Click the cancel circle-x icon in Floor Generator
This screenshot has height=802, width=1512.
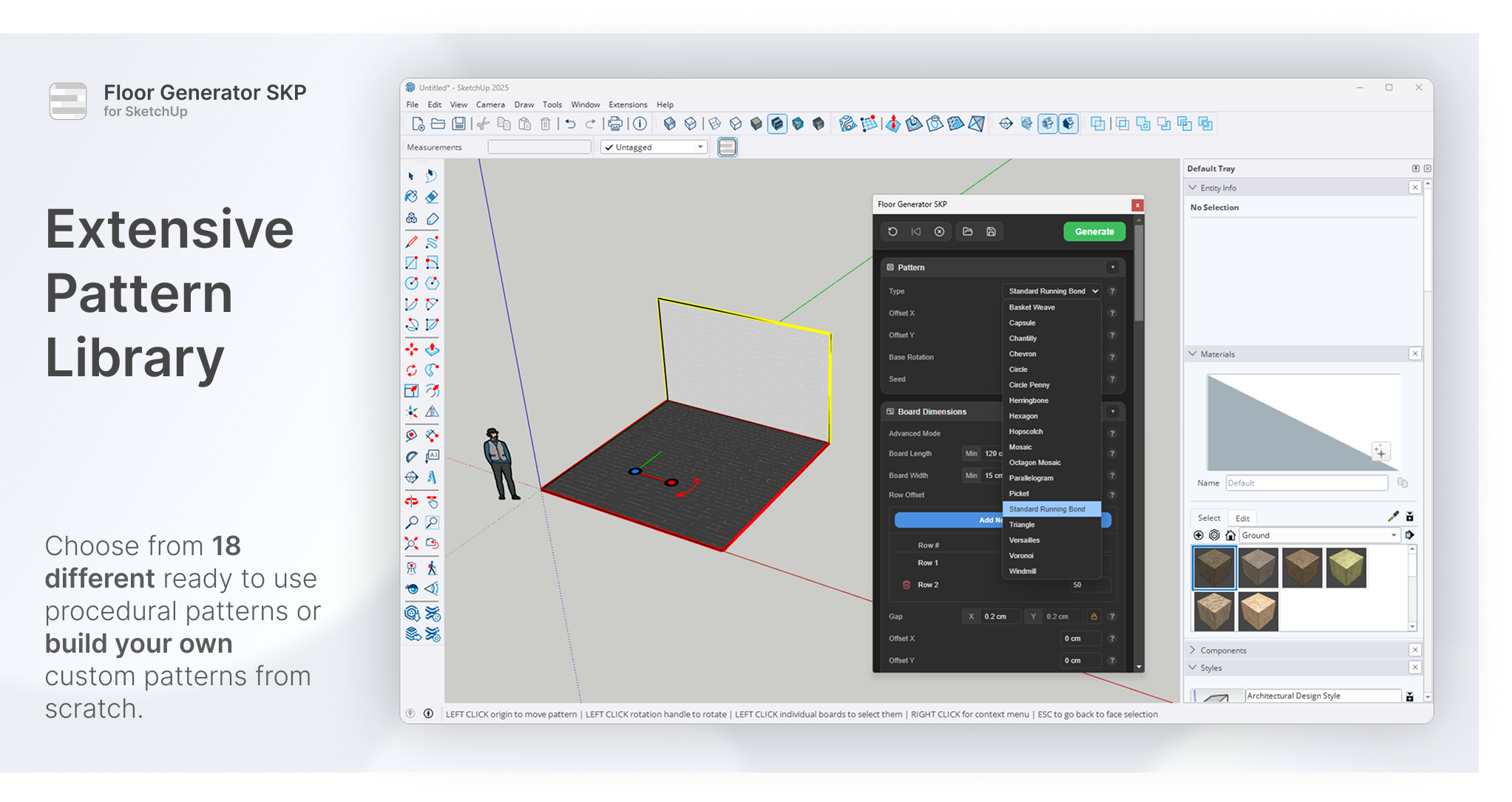click(939, 231)
